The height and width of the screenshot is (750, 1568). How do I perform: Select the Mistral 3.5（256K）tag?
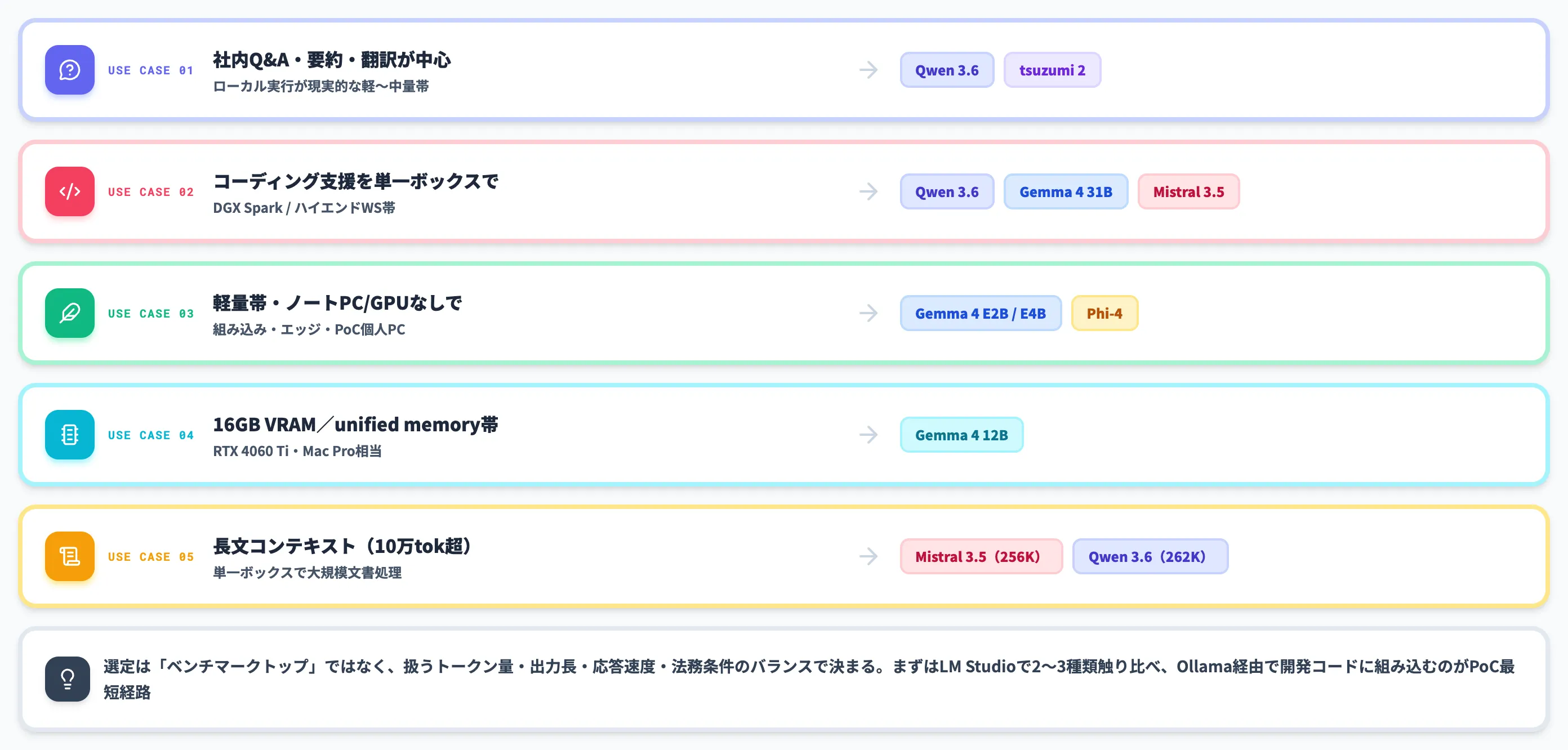[981, 556]
